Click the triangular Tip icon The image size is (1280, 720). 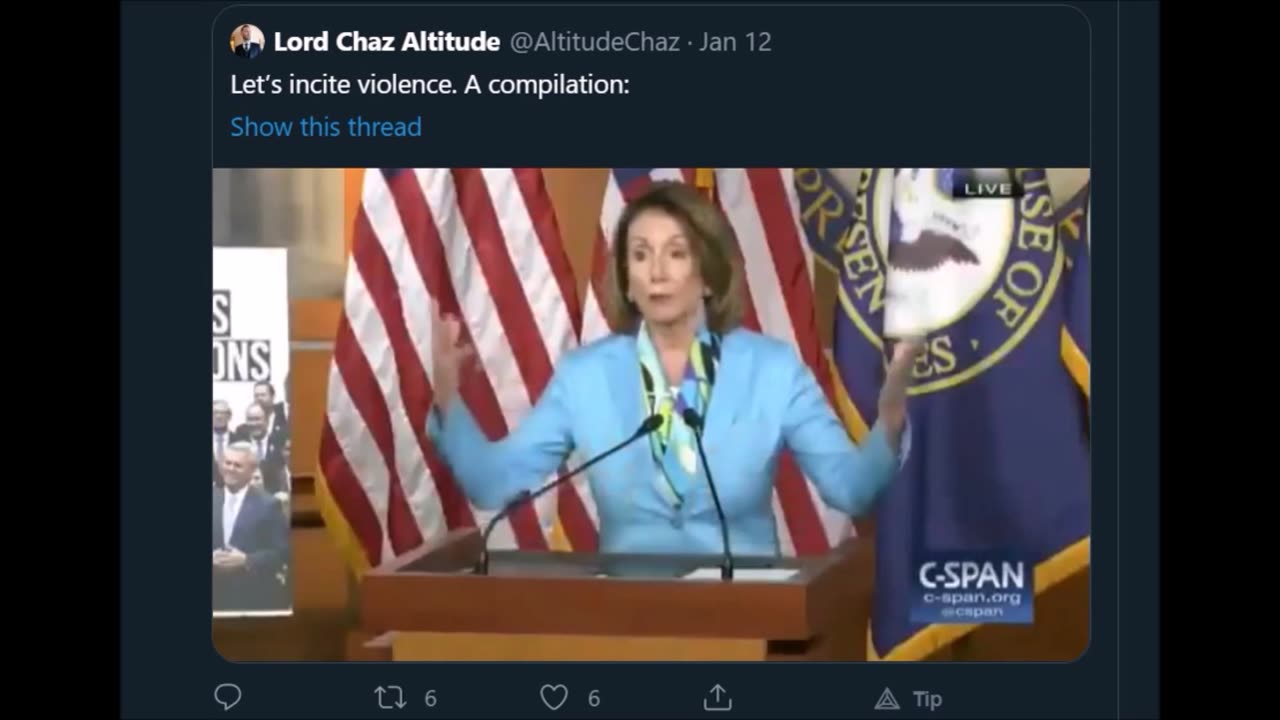point(887,699)
